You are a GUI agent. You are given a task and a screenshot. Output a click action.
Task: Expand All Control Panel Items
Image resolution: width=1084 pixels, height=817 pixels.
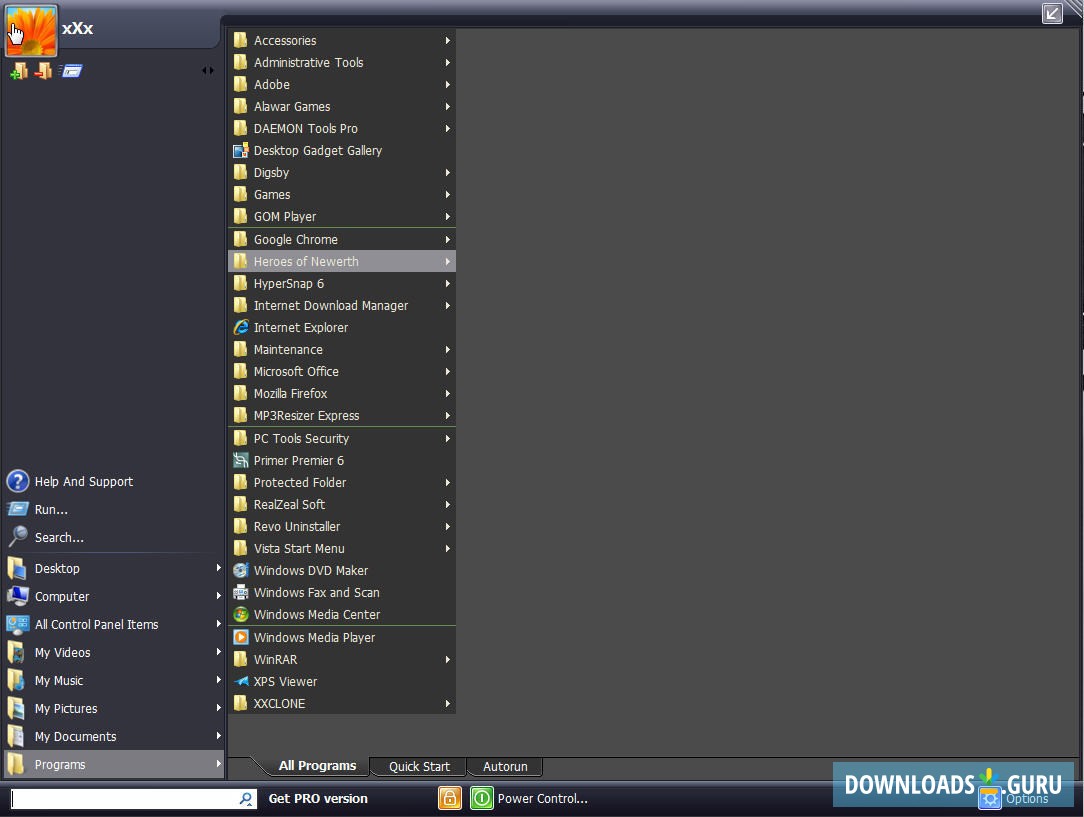(x=113, y=624)
